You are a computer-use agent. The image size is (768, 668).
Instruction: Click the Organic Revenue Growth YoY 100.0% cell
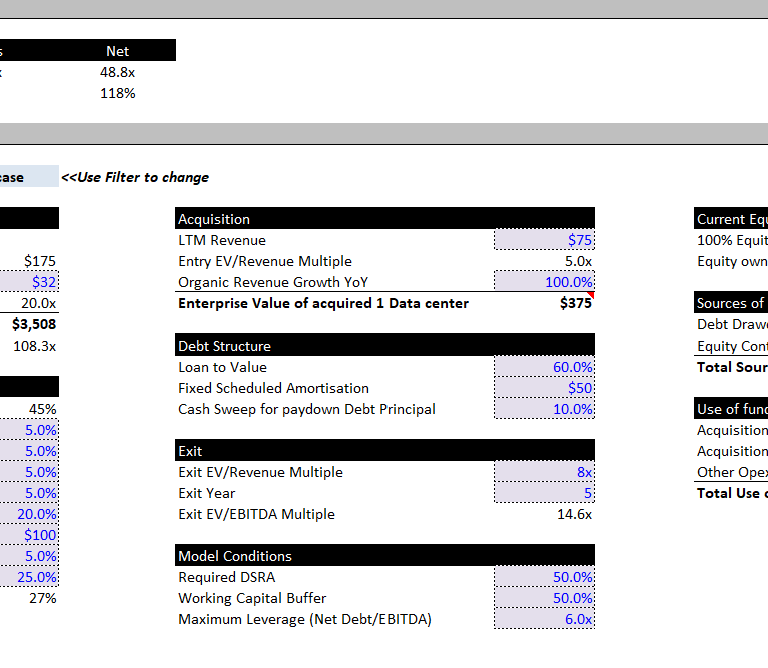[x=544, y=282]
